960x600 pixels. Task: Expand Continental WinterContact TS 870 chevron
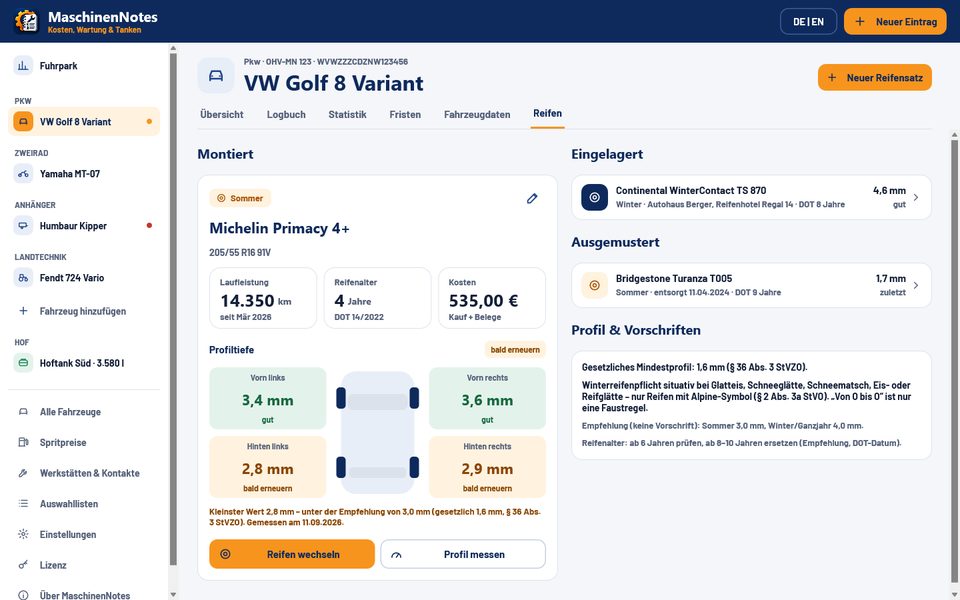tap(916, 197)
